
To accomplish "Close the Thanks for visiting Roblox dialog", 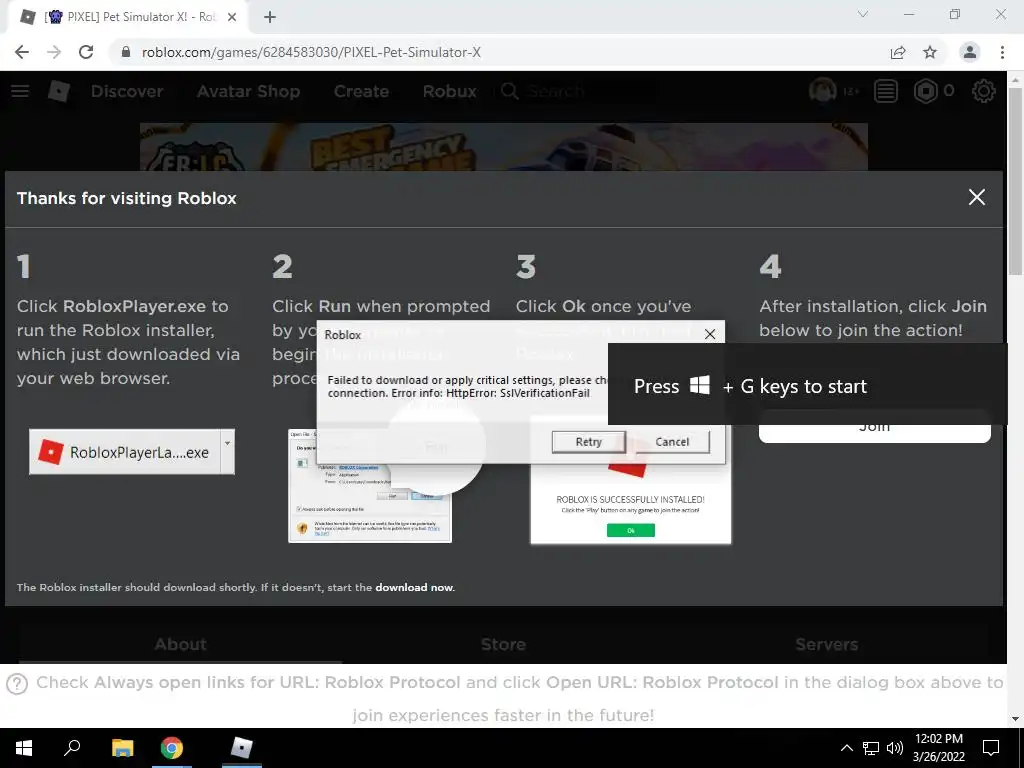I will pyautogui.click(x=976, y=197).
